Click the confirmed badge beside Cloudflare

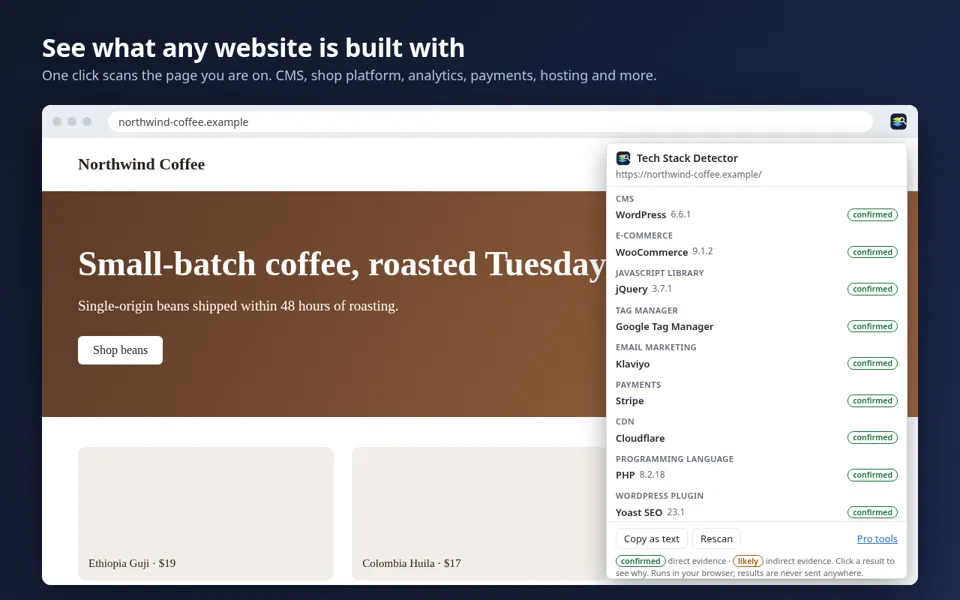pos(872,438)
